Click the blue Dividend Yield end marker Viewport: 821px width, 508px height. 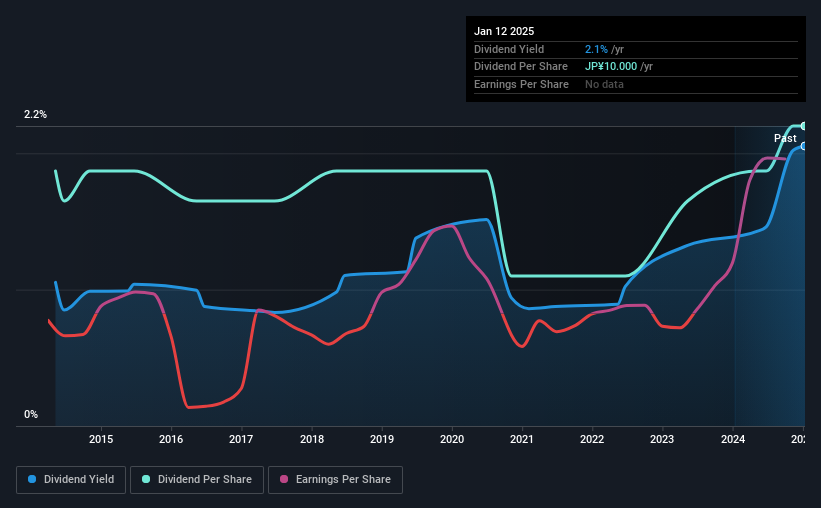point(803,147)
